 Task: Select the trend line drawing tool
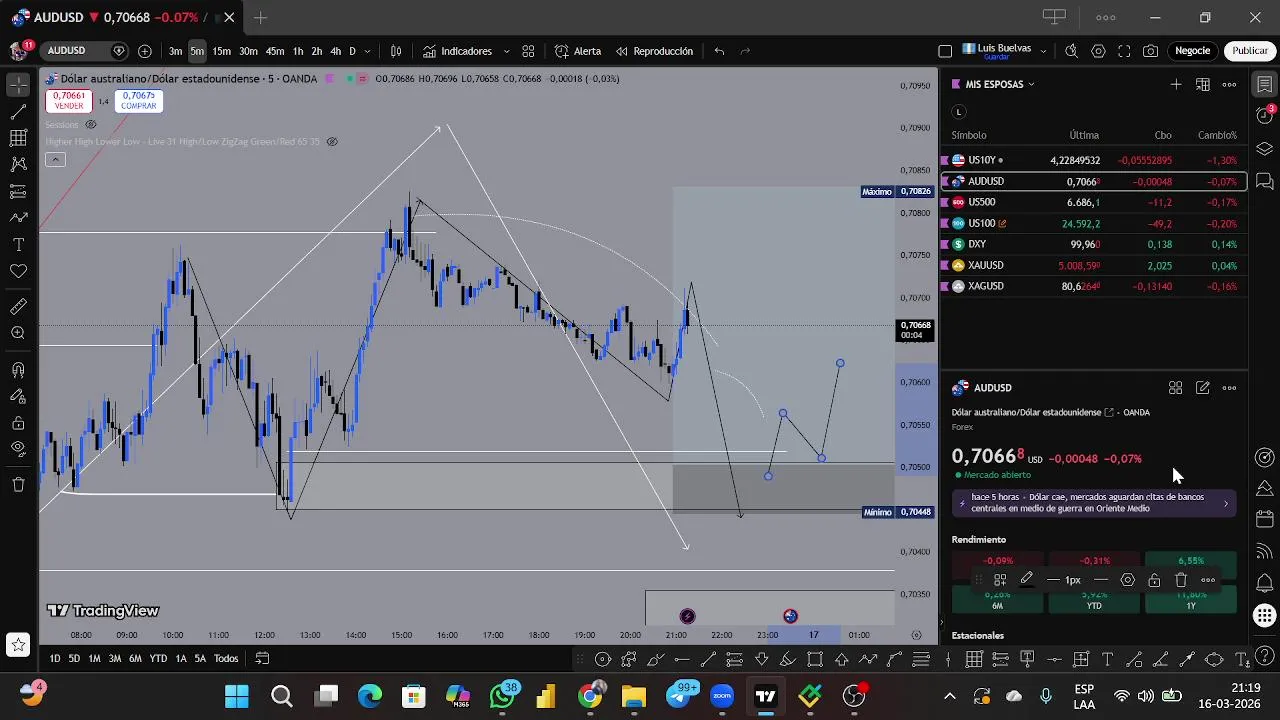[x=18, y=112]
